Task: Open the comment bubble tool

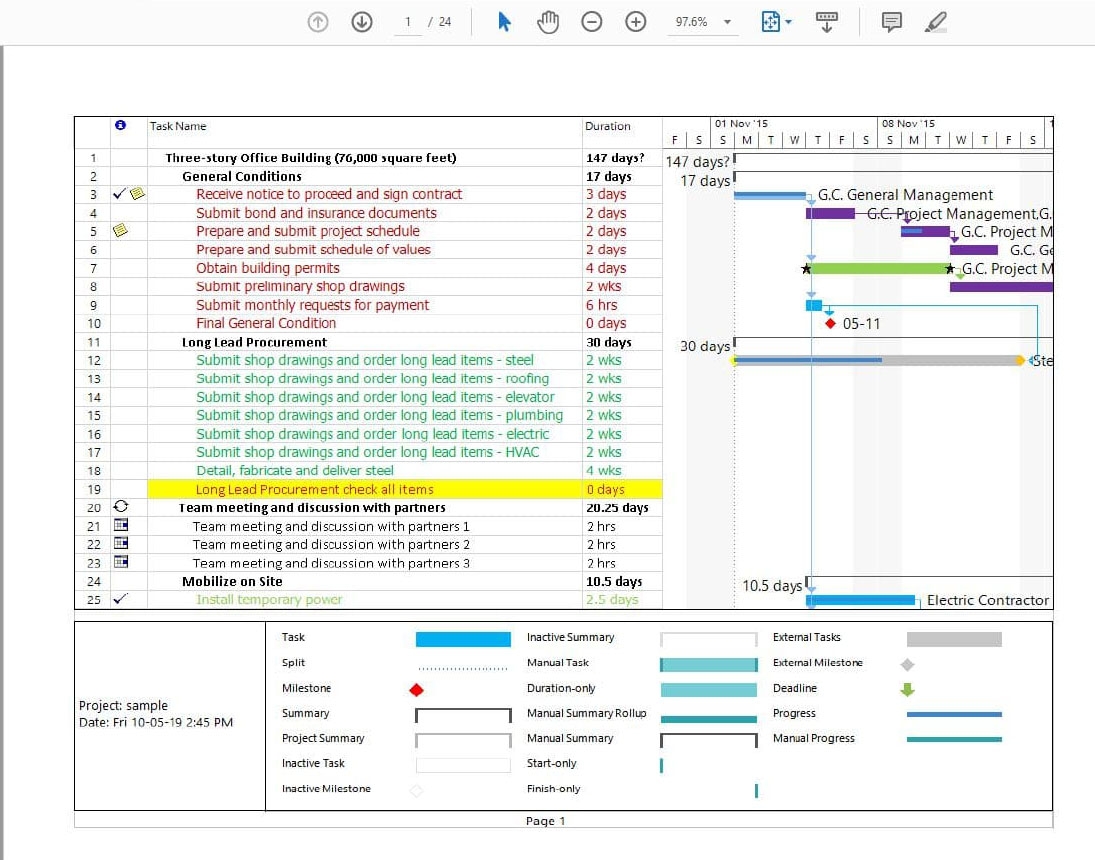Action: (889, 21)
